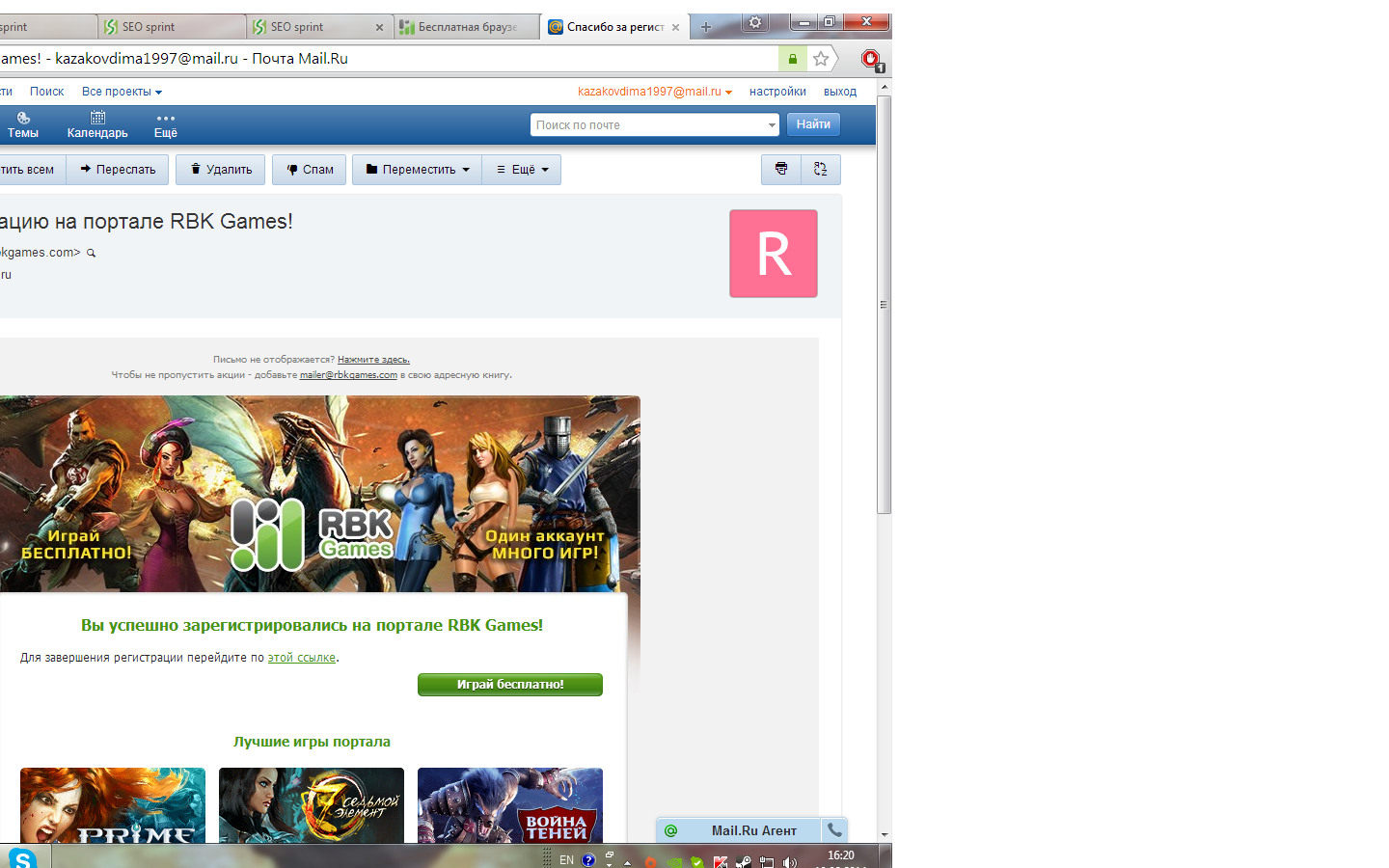The image size is (1389, 868).
Task: Select the Спасибо за регист tab
Action: coord(613,27)
